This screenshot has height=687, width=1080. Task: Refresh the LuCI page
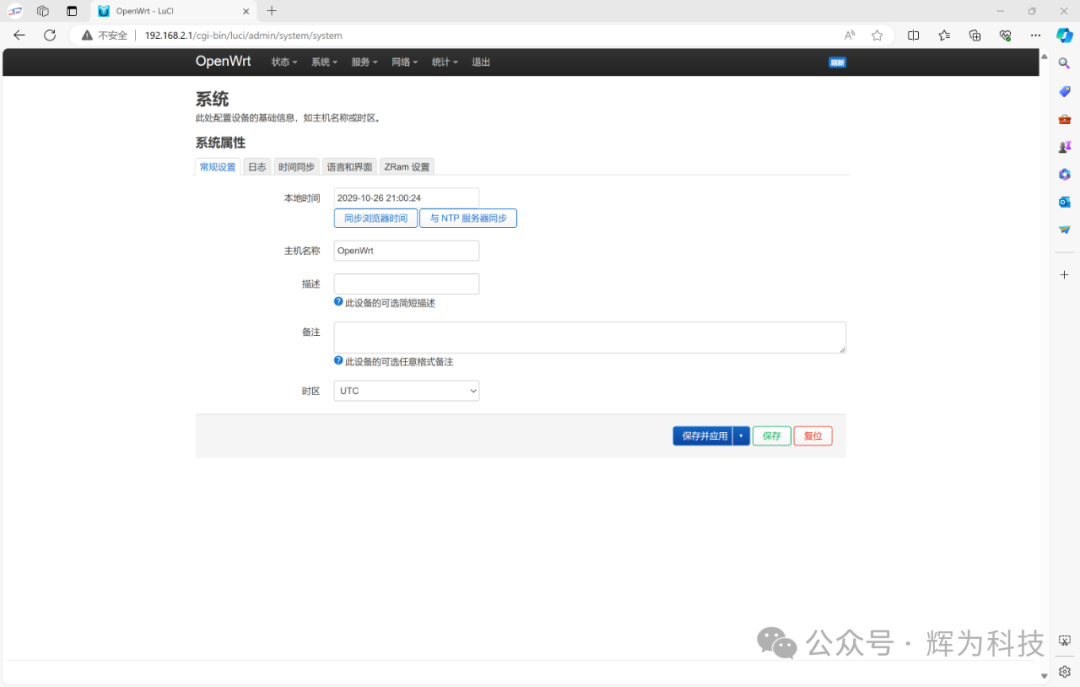(49, 34)
